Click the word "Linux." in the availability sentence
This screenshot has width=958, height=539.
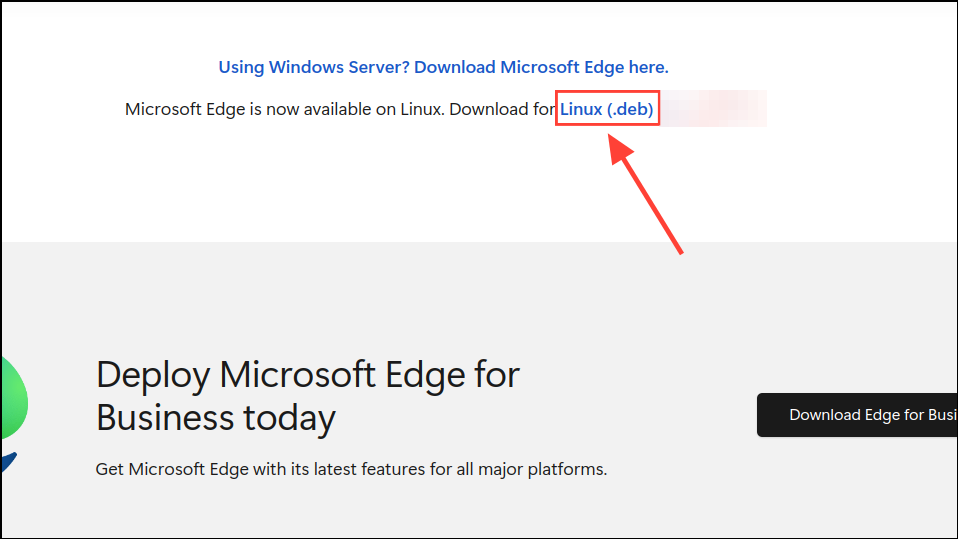[420, 109]
